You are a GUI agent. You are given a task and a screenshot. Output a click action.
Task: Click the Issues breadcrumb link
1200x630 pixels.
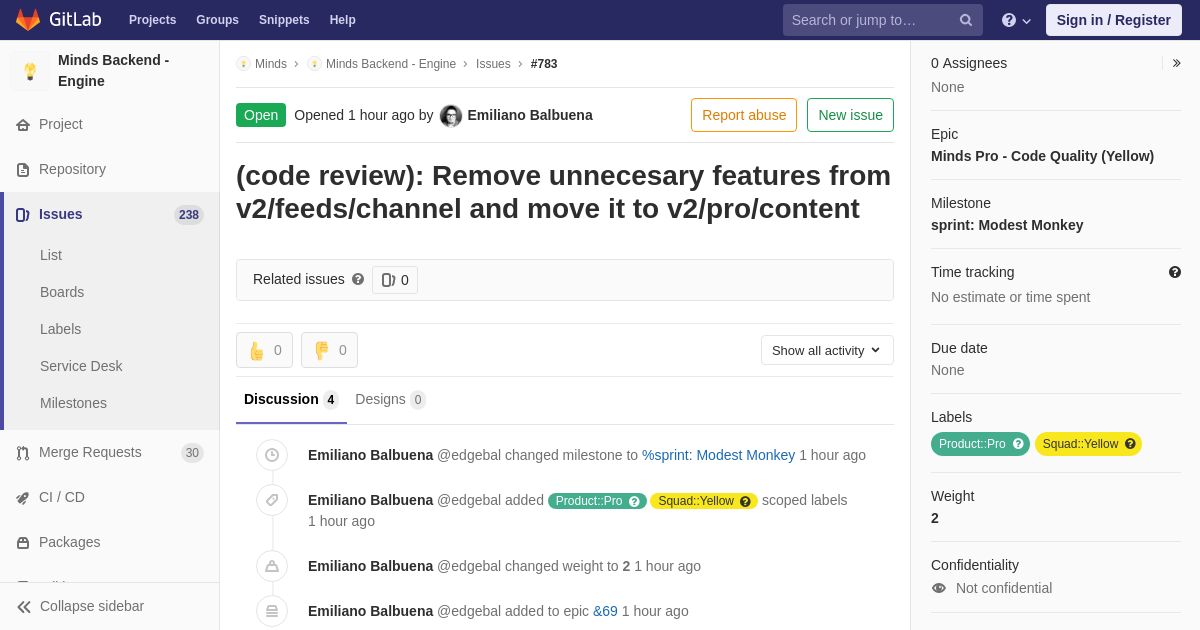point(493,64)
